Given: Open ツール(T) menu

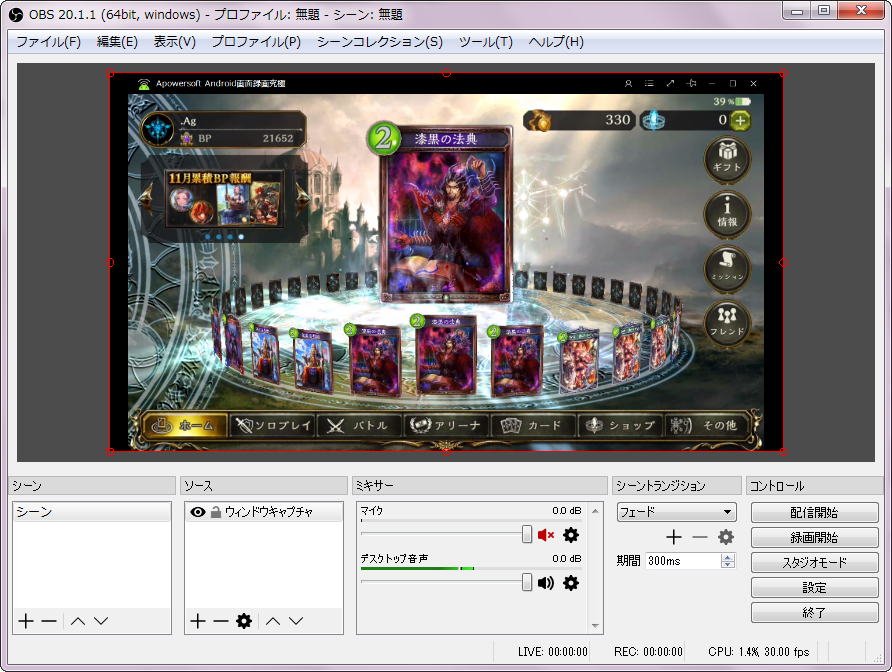Looking at the screenshot, I should pos(486,42).
